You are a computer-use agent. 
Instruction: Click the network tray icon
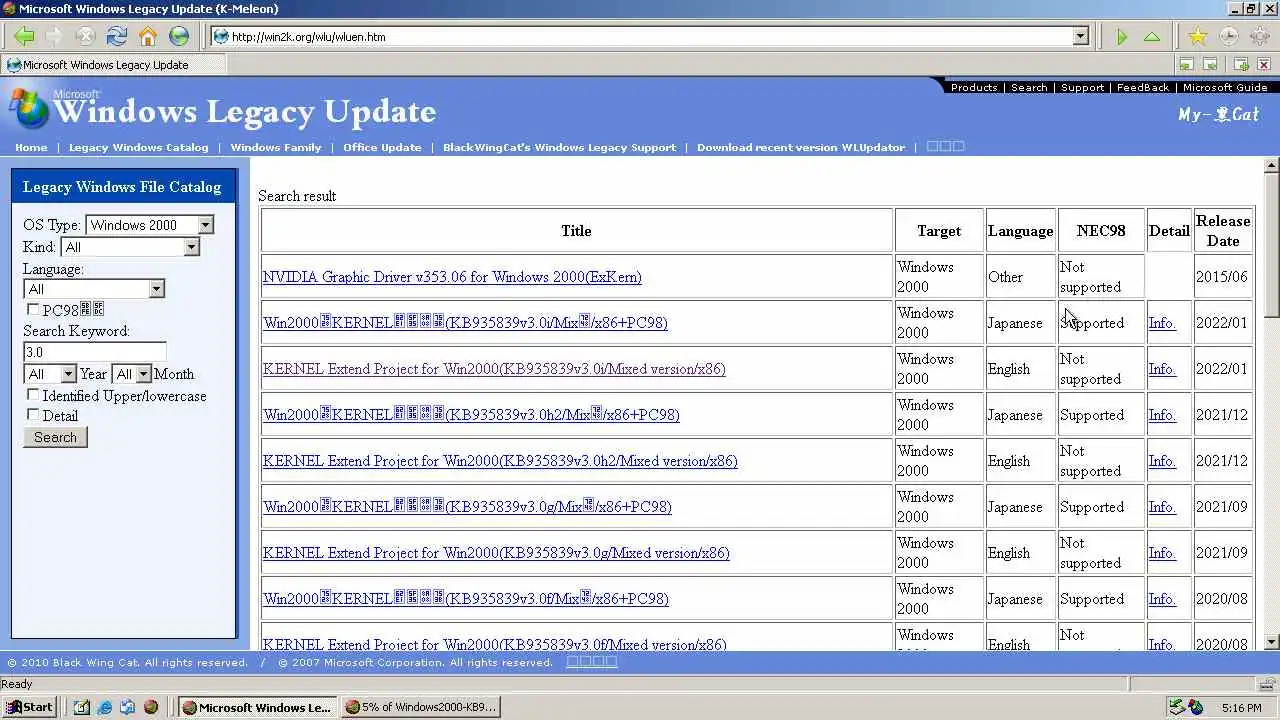(x=1177, y=707)
